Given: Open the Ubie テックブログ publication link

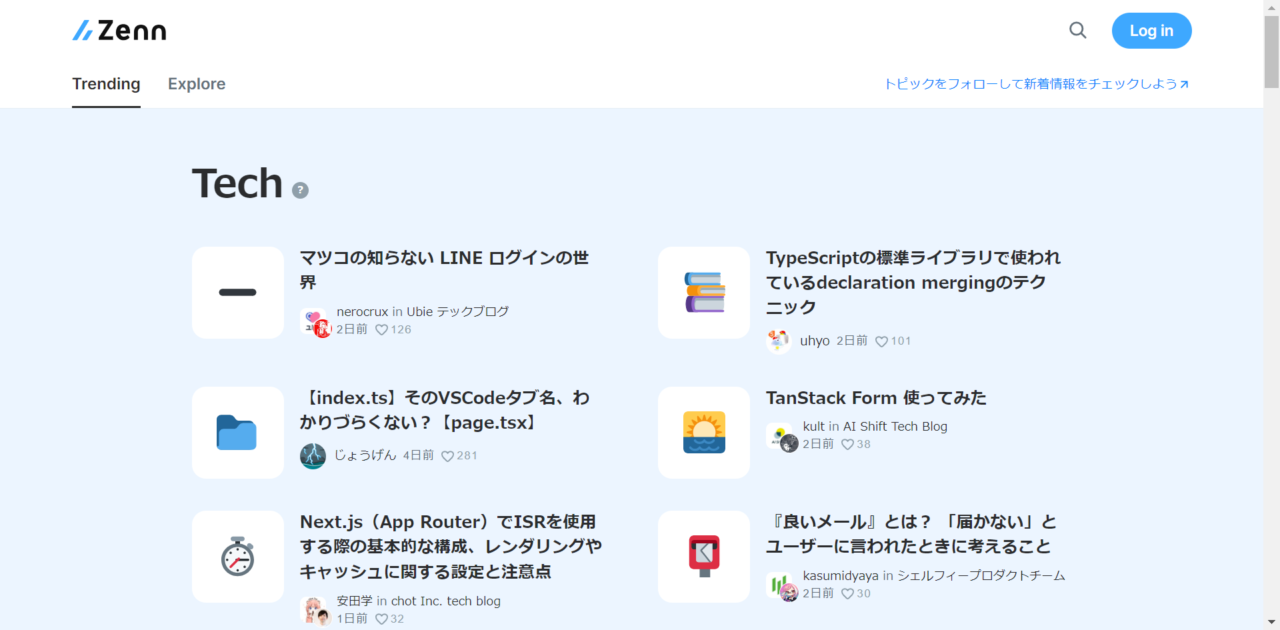Looking at the screenshot, I should (457, 312).
